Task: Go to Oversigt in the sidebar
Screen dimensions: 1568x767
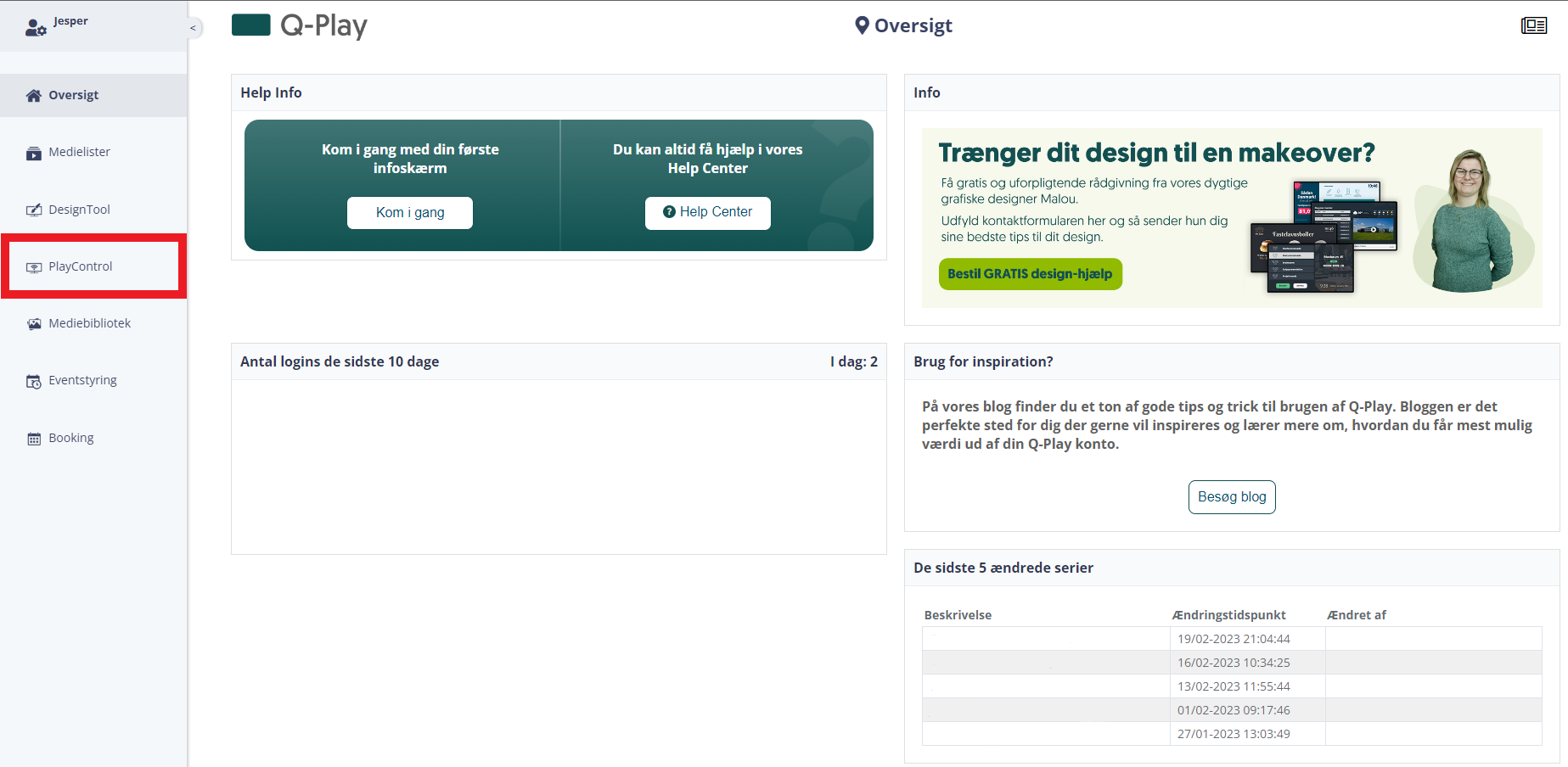Action: pos(93,95)
